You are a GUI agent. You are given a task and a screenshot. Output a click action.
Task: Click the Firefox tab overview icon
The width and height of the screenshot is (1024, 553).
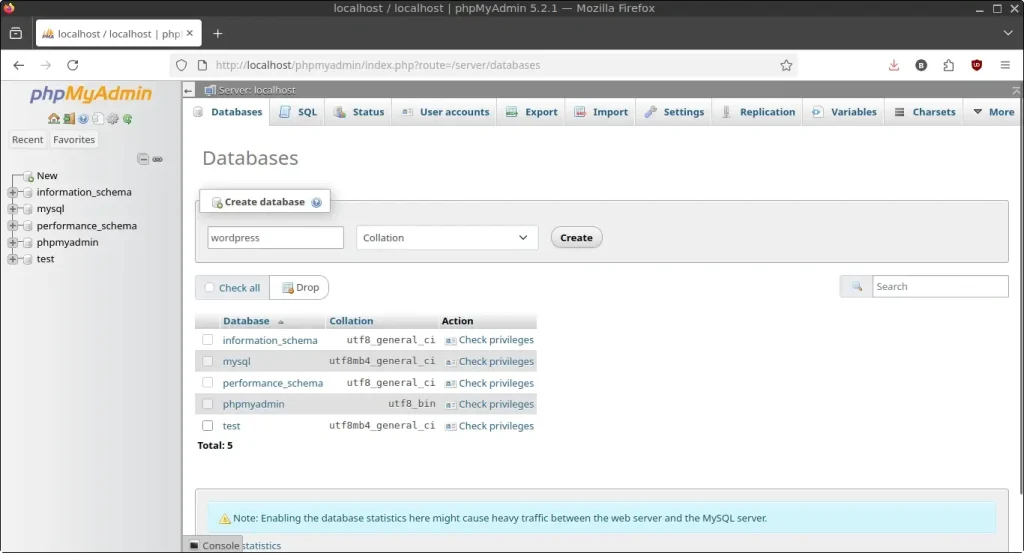click(x=16, y=33)
